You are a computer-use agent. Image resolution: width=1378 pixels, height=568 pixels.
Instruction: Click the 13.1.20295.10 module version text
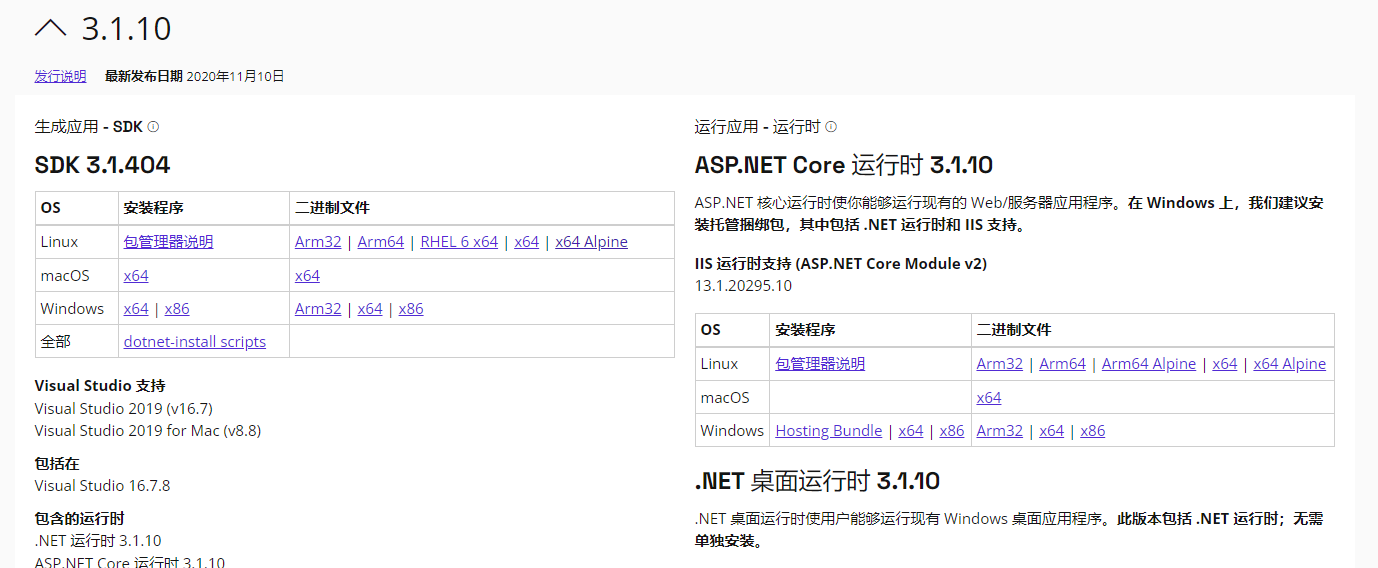(x=743, y=286)
